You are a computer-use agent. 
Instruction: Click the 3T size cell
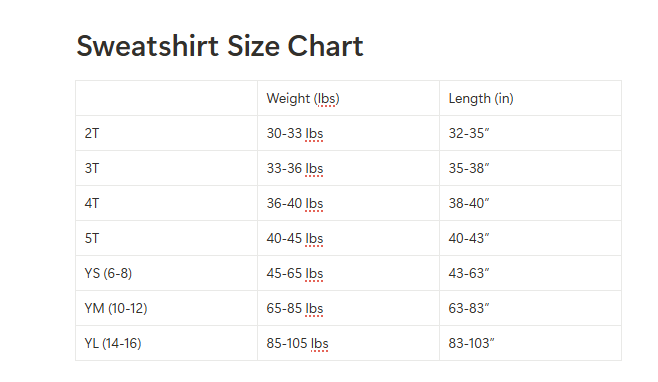pos(166,168)
